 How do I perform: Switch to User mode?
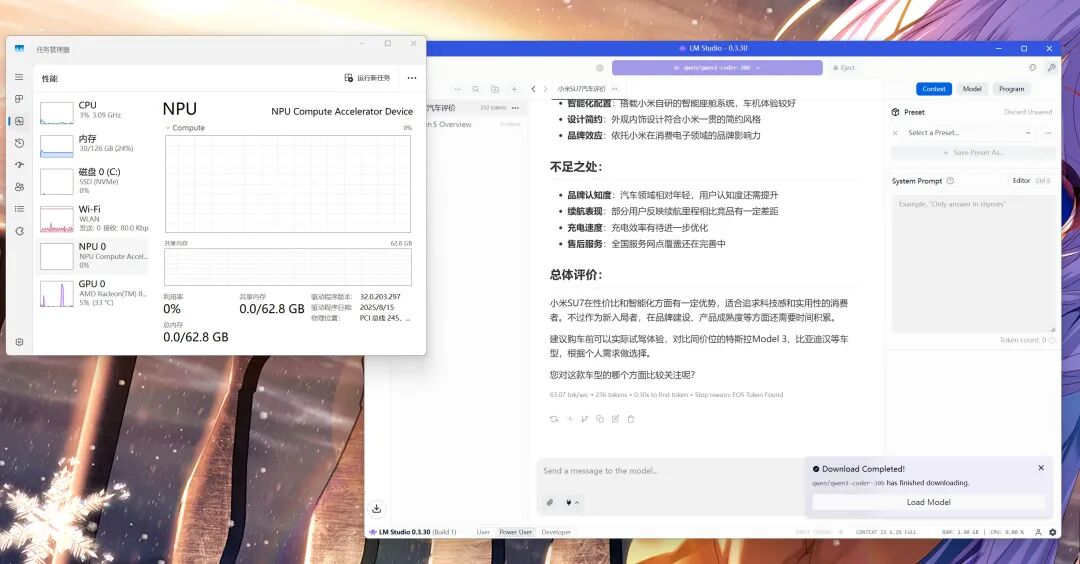pos(483,532)
